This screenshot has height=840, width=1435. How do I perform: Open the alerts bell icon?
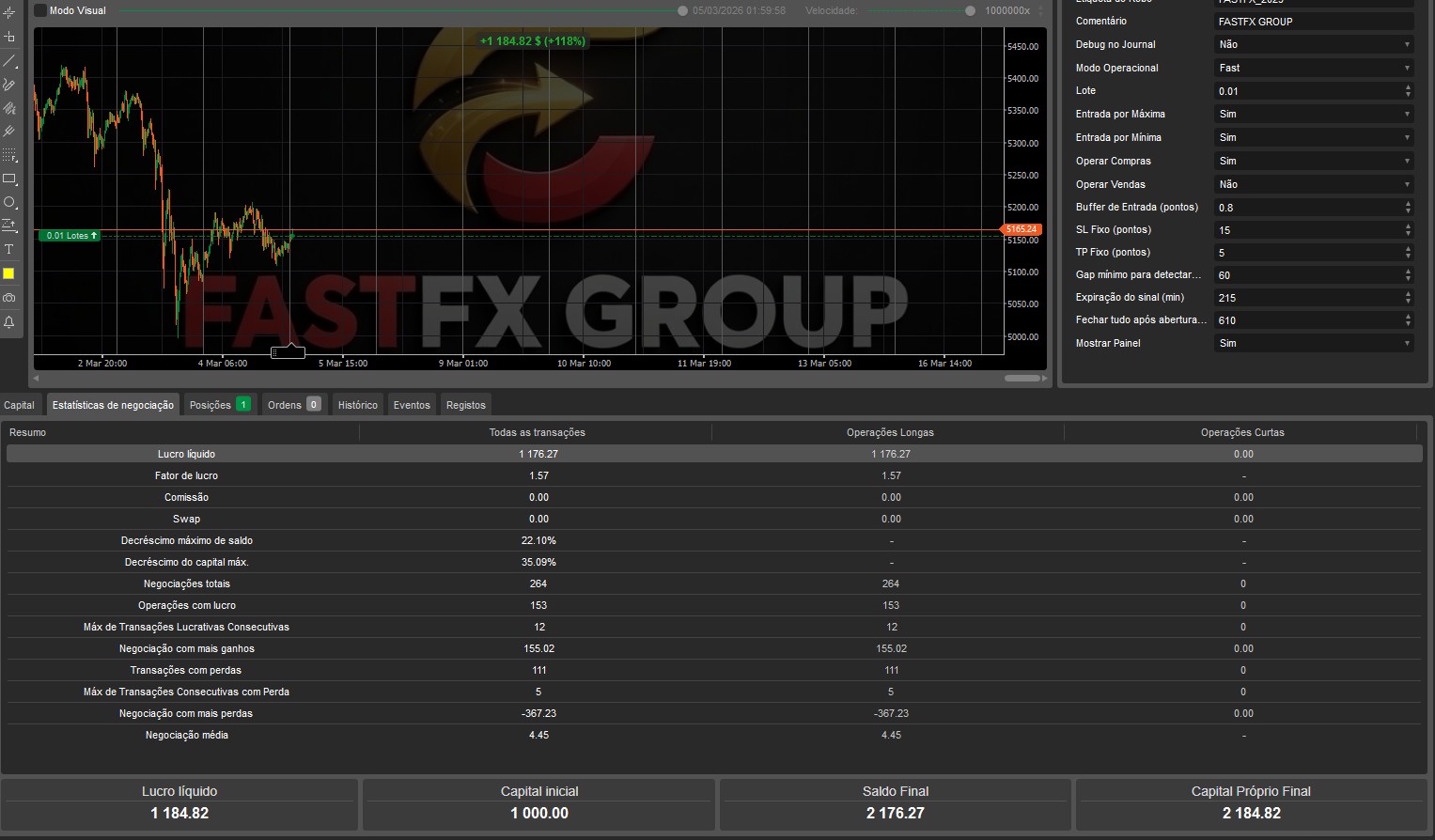[x=9, y=322]
